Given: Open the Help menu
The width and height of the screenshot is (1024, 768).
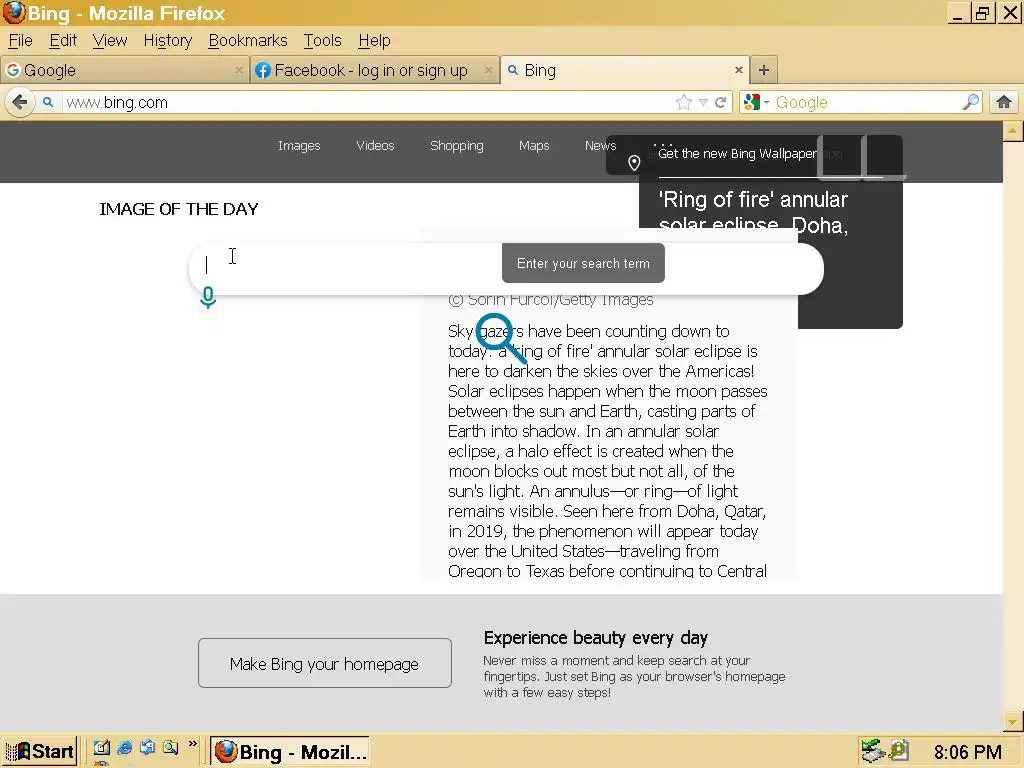Looking at the screenshot, I should [374, 40].
